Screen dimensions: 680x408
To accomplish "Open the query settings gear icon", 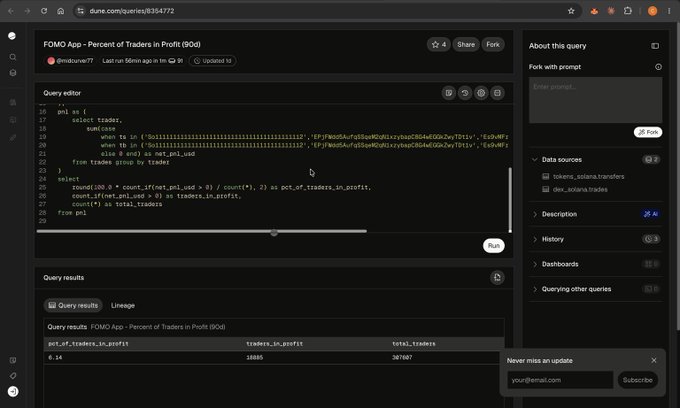I will (481, 93).
